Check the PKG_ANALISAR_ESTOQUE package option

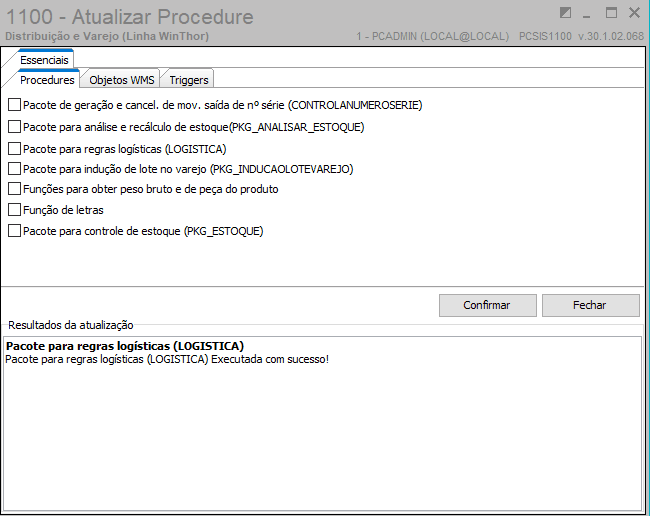click(14, 127)
